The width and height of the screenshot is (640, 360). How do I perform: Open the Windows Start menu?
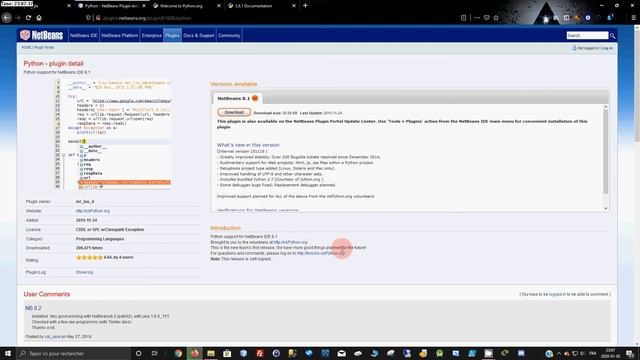tap(8, 353)
